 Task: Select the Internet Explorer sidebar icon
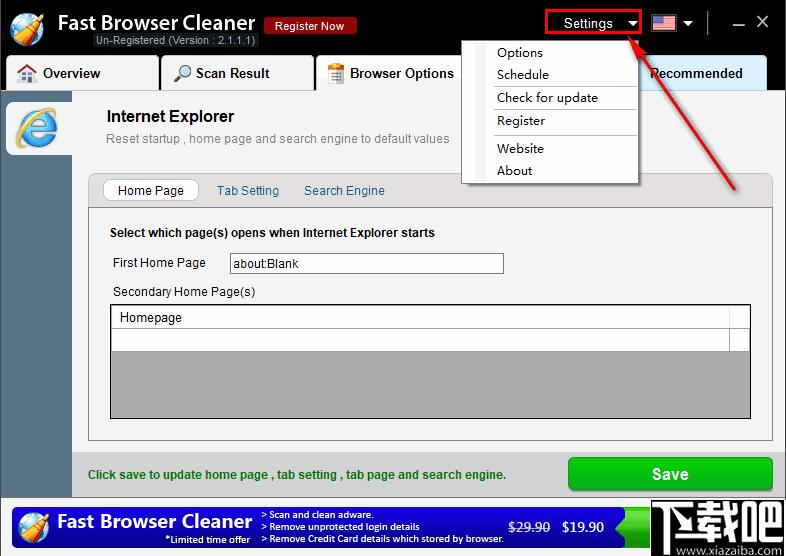(x=38, y=128)
